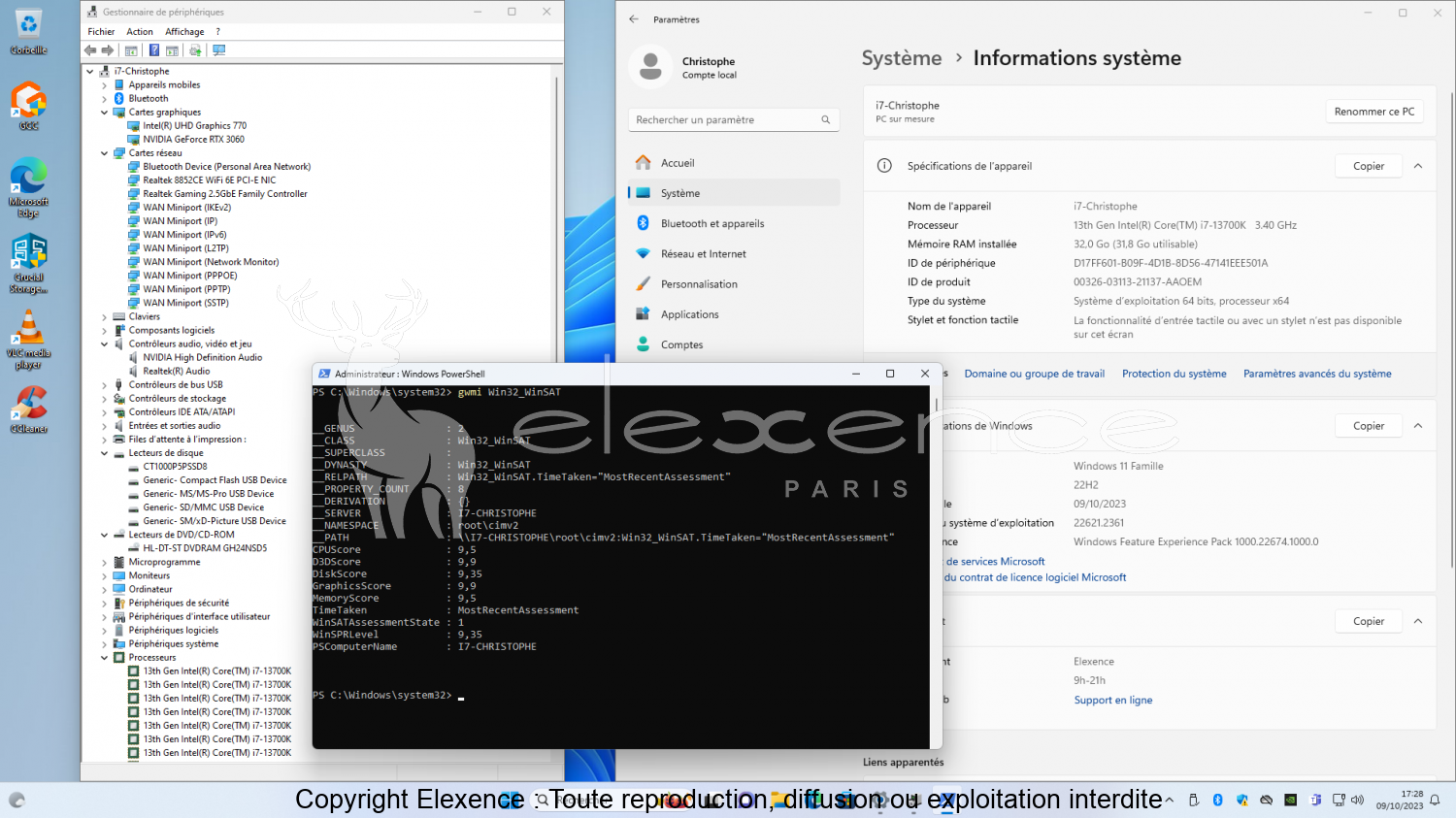Click Bluetooth icon in system tray
This screenshot has width=1456, height=818.
click(1217, 800)
